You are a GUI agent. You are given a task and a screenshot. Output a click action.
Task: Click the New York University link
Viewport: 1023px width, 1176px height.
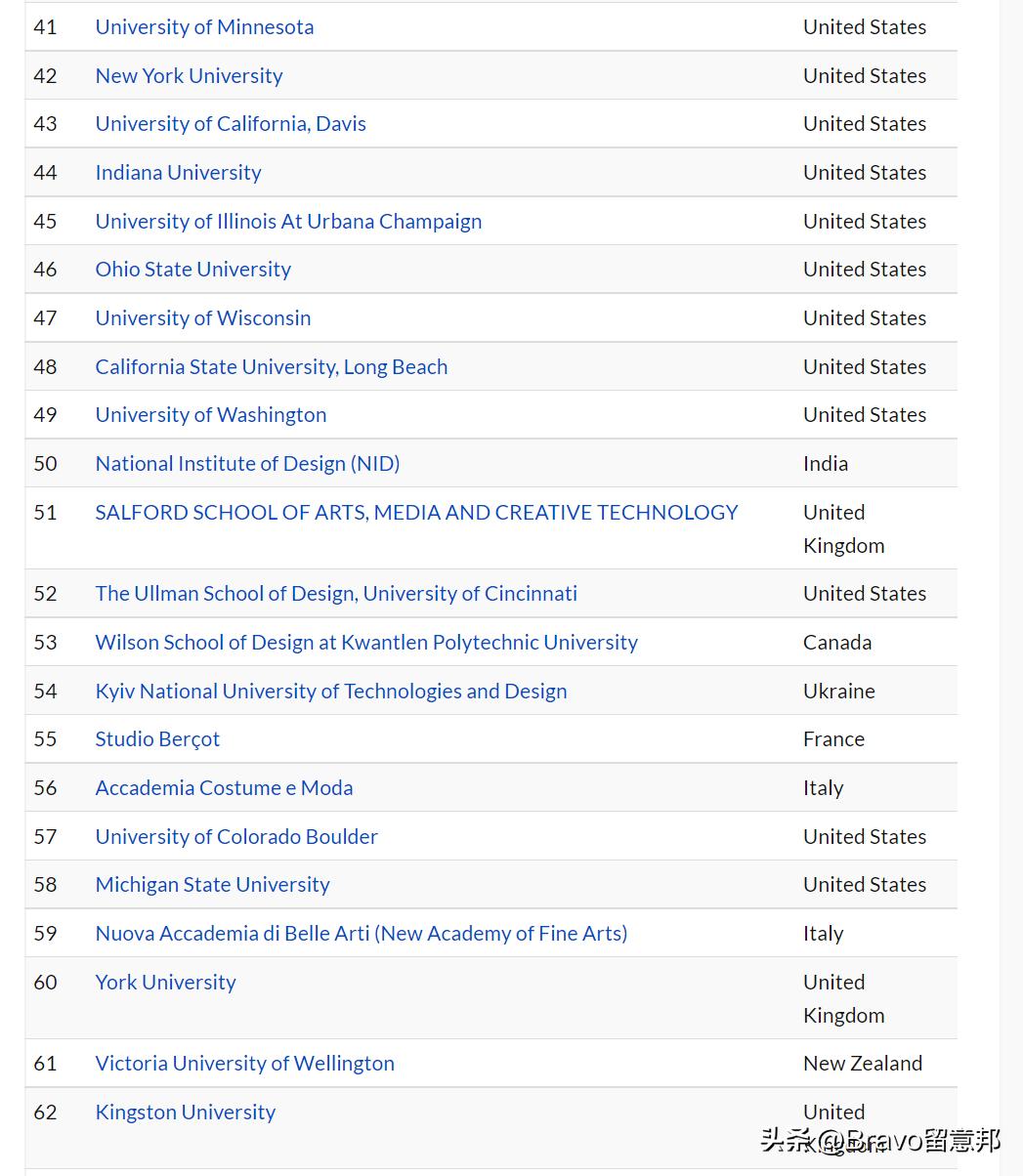tap(189, 76)
